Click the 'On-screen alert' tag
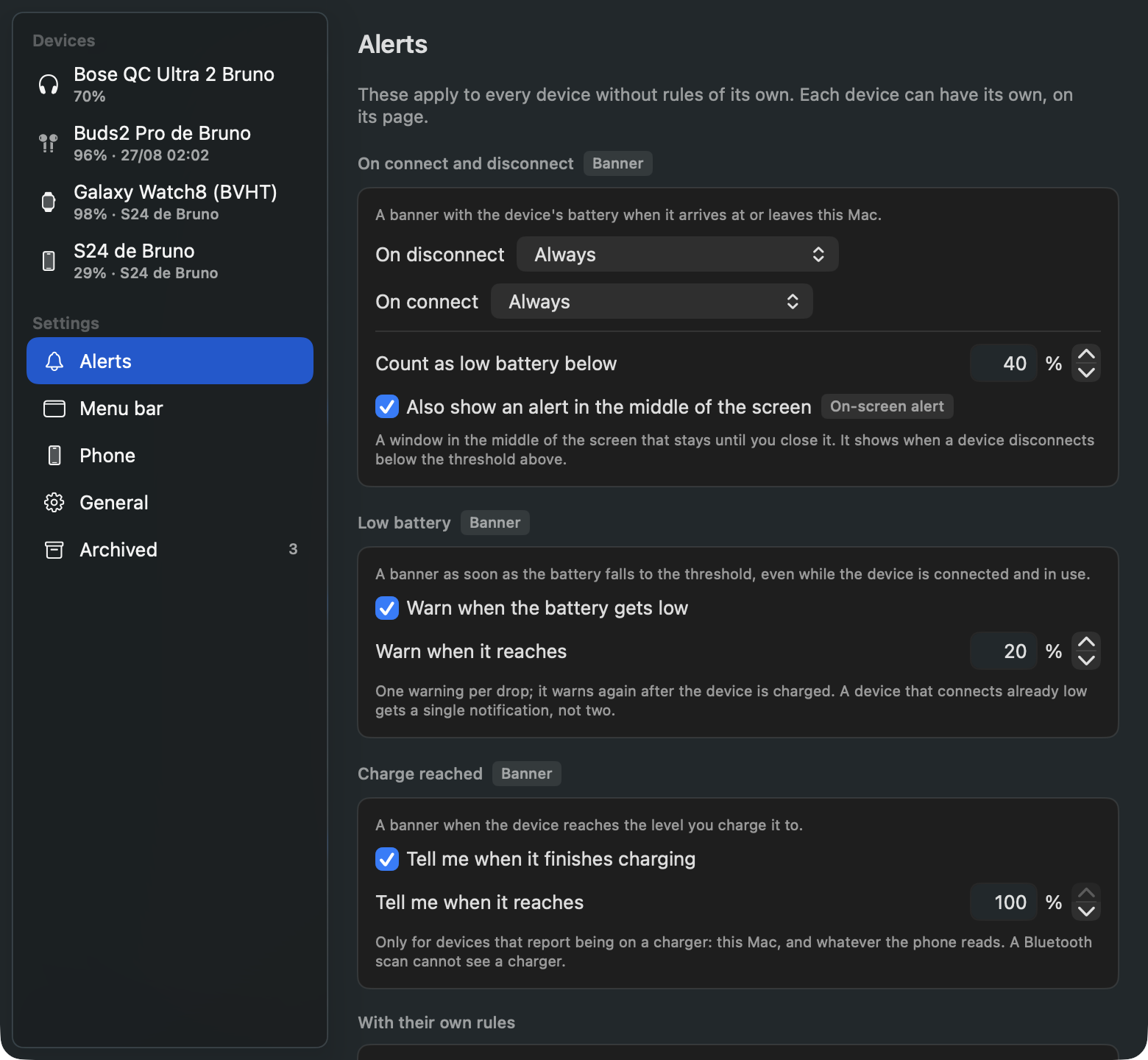Image resolution: width=1148 pixels, height=1060 pixels. tap(887, 406)
